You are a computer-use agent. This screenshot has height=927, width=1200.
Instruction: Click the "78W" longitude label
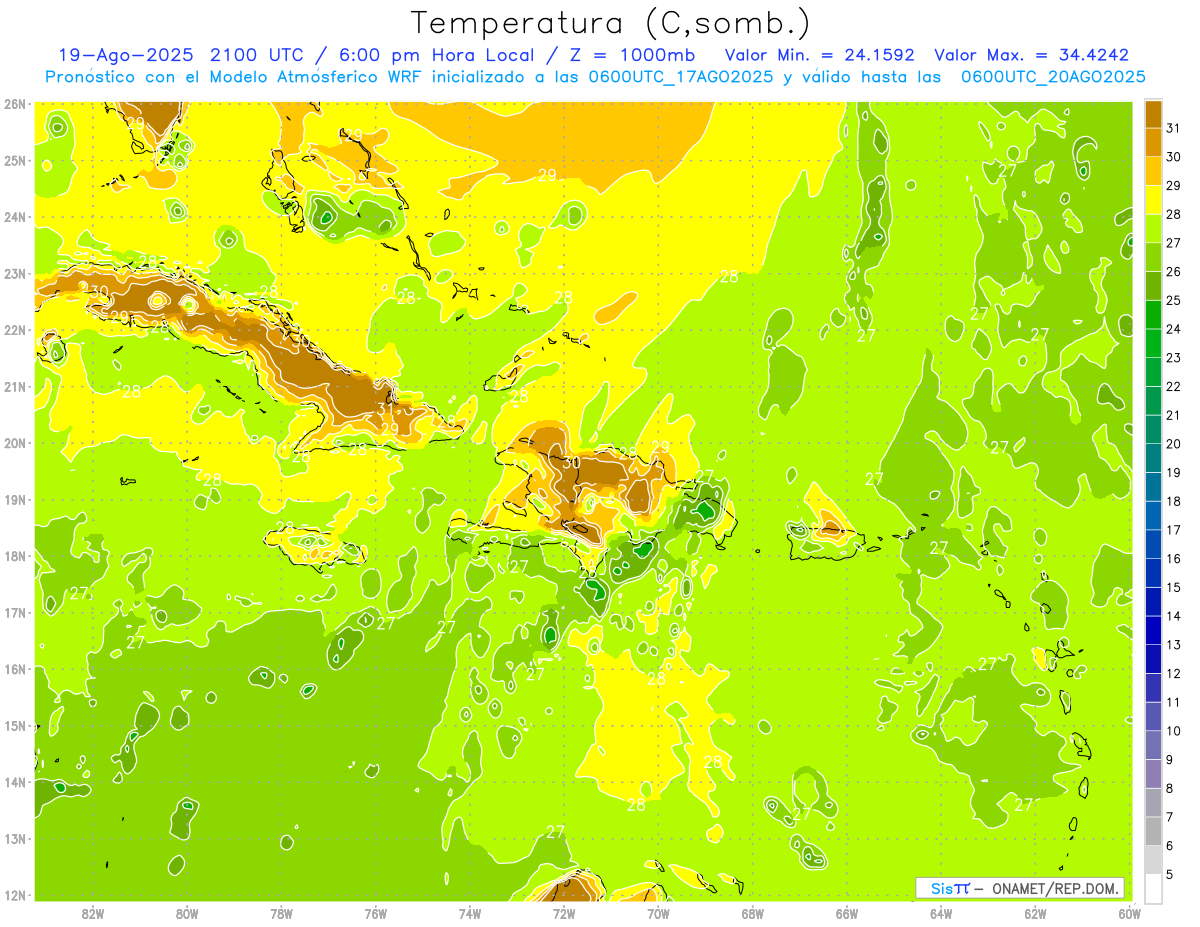pos(281,914)
